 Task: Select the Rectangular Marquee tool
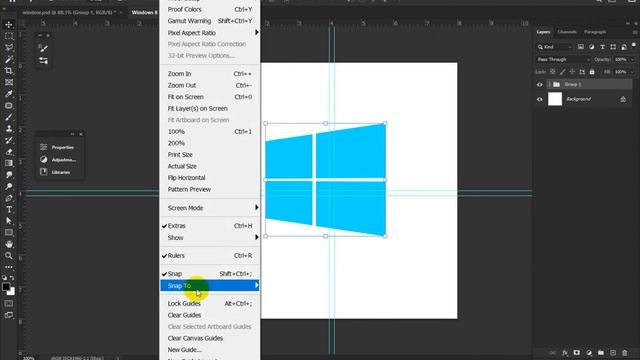tap(9, 36)
